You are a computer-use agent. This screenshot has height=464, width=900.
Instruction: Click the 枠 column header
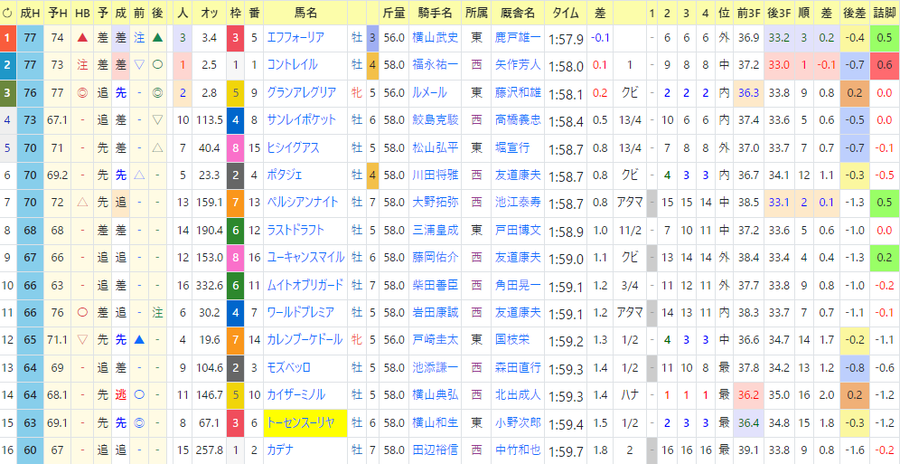click(235, 13)
